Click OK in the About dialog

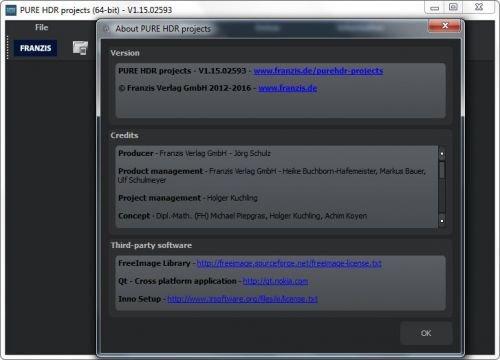point(426,333)
